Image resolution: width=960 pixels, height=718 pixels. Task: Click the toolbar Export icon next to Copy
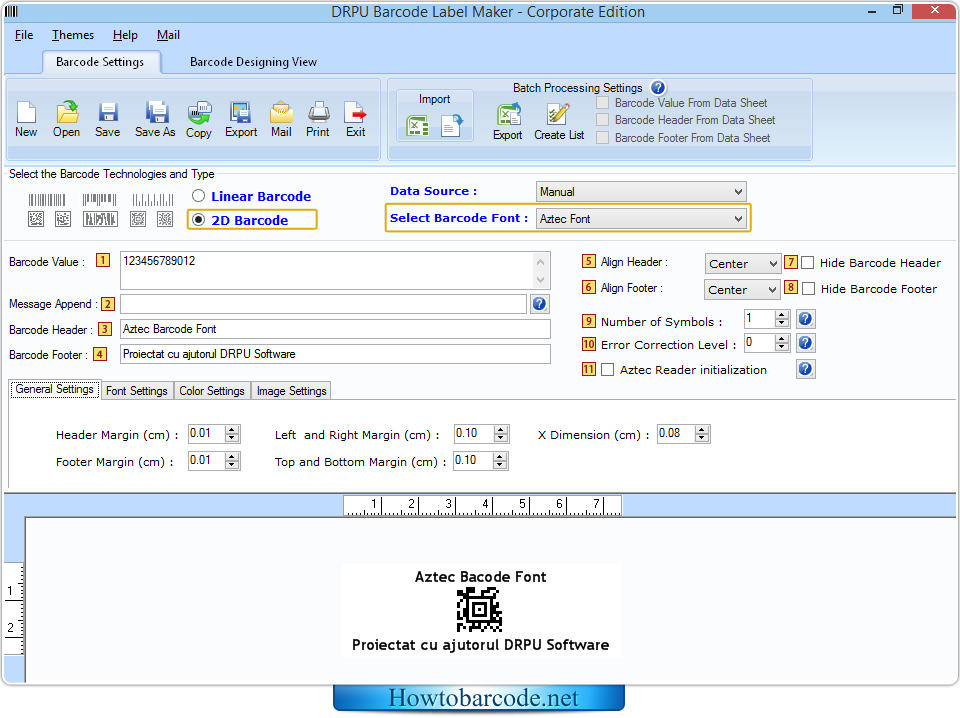click(240, 113)
